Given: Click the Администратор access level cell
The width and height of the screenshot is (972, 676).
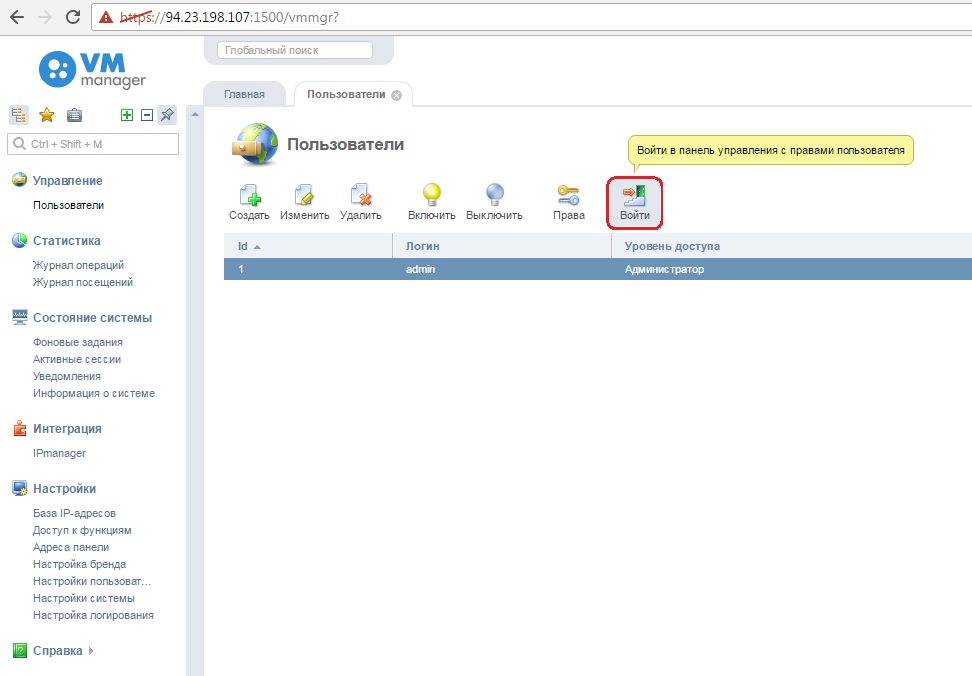Looking at the screenshot, I should coord(792,269).
